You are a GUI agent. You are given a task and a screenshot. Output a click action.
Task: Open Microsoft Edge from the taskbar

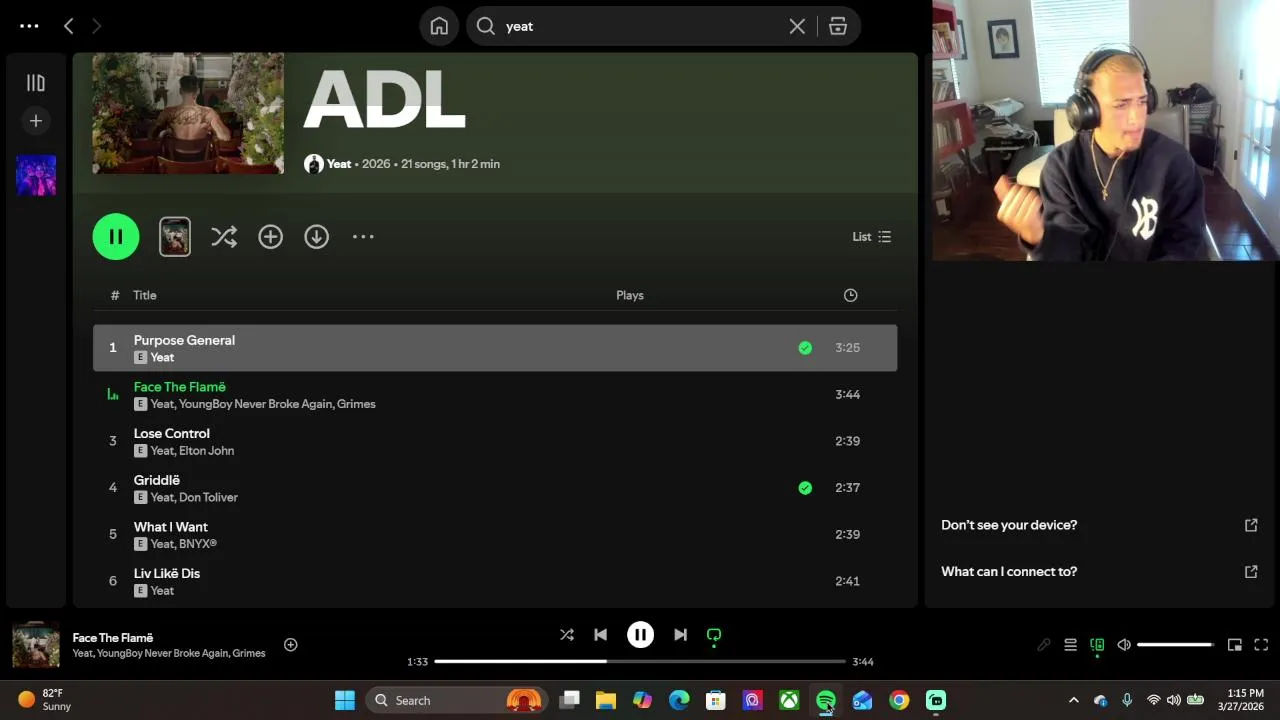point(679,700)
